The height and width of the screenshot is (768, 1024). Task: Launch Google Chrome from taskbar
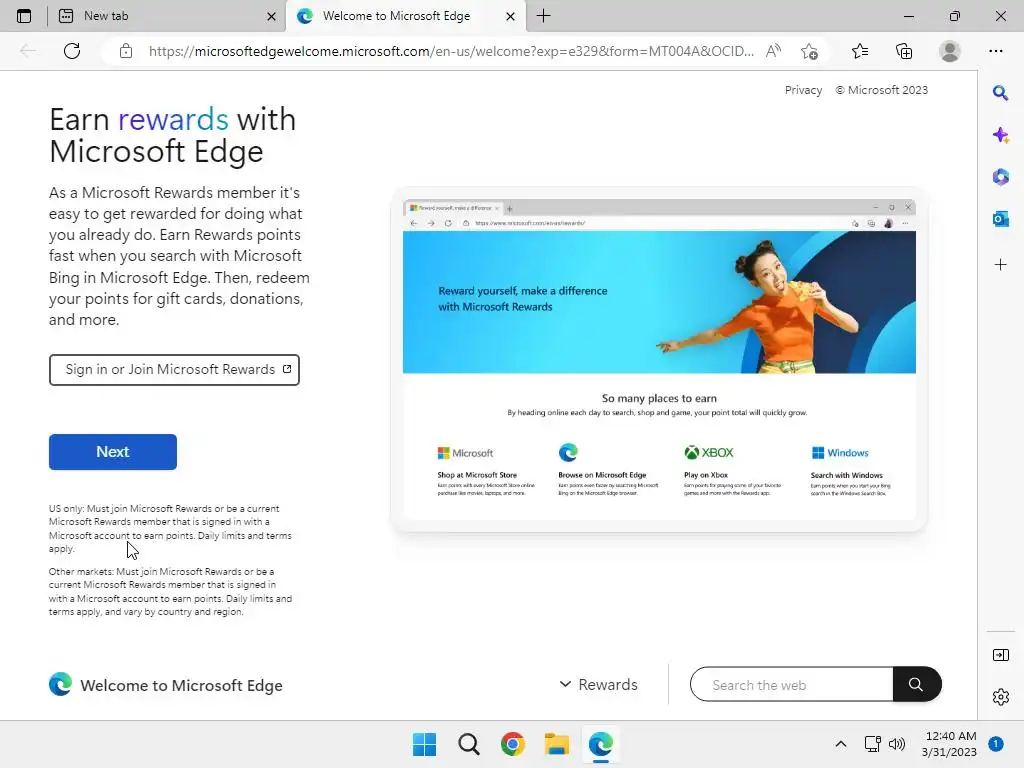[x=513, y=744]
